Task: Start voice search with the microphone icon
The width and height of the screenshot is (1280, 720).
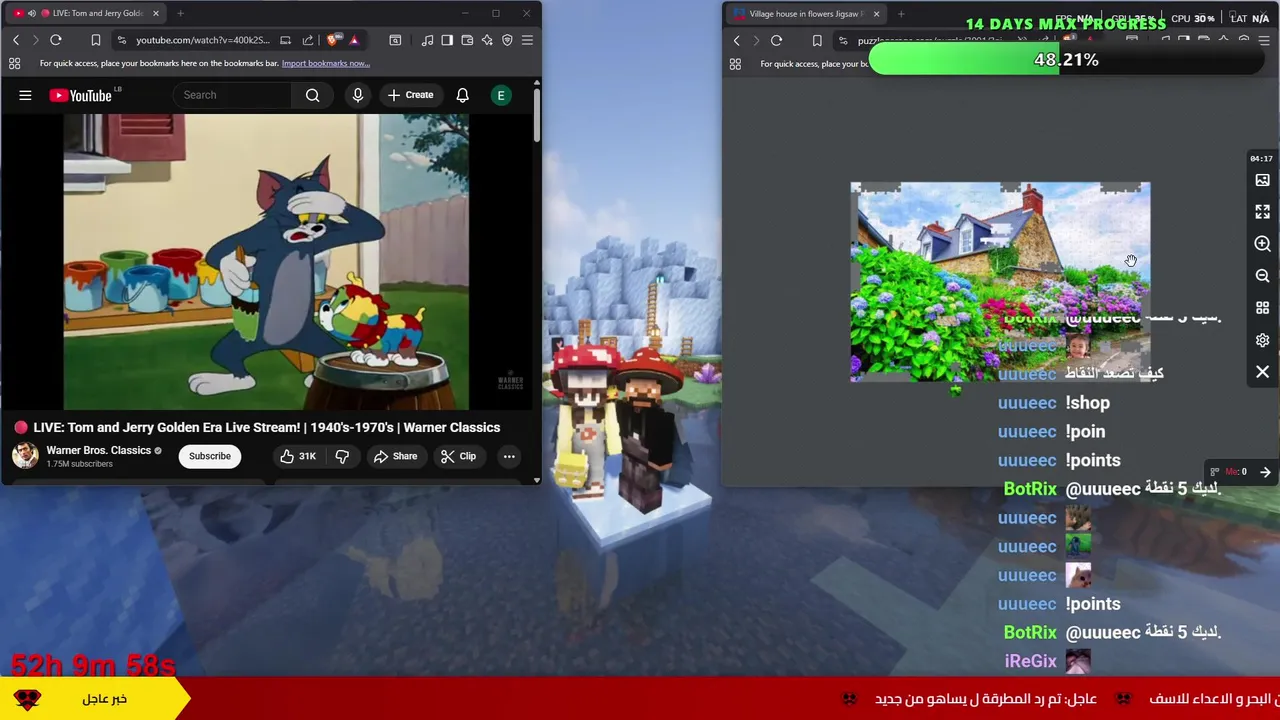Action: (x=357, y=95)
